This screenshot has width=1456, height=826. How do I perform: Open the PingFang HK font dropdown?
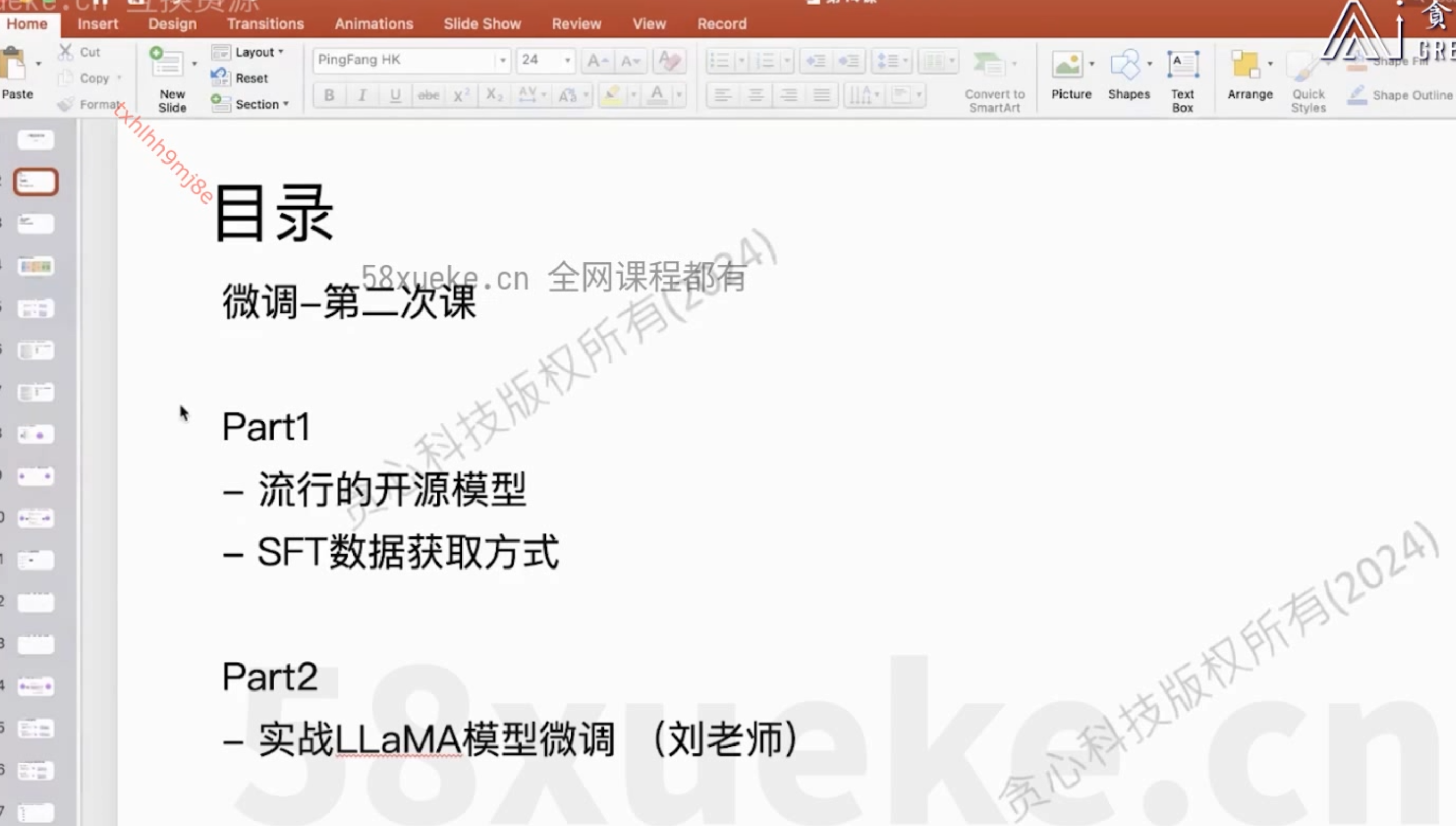(502, 60)
